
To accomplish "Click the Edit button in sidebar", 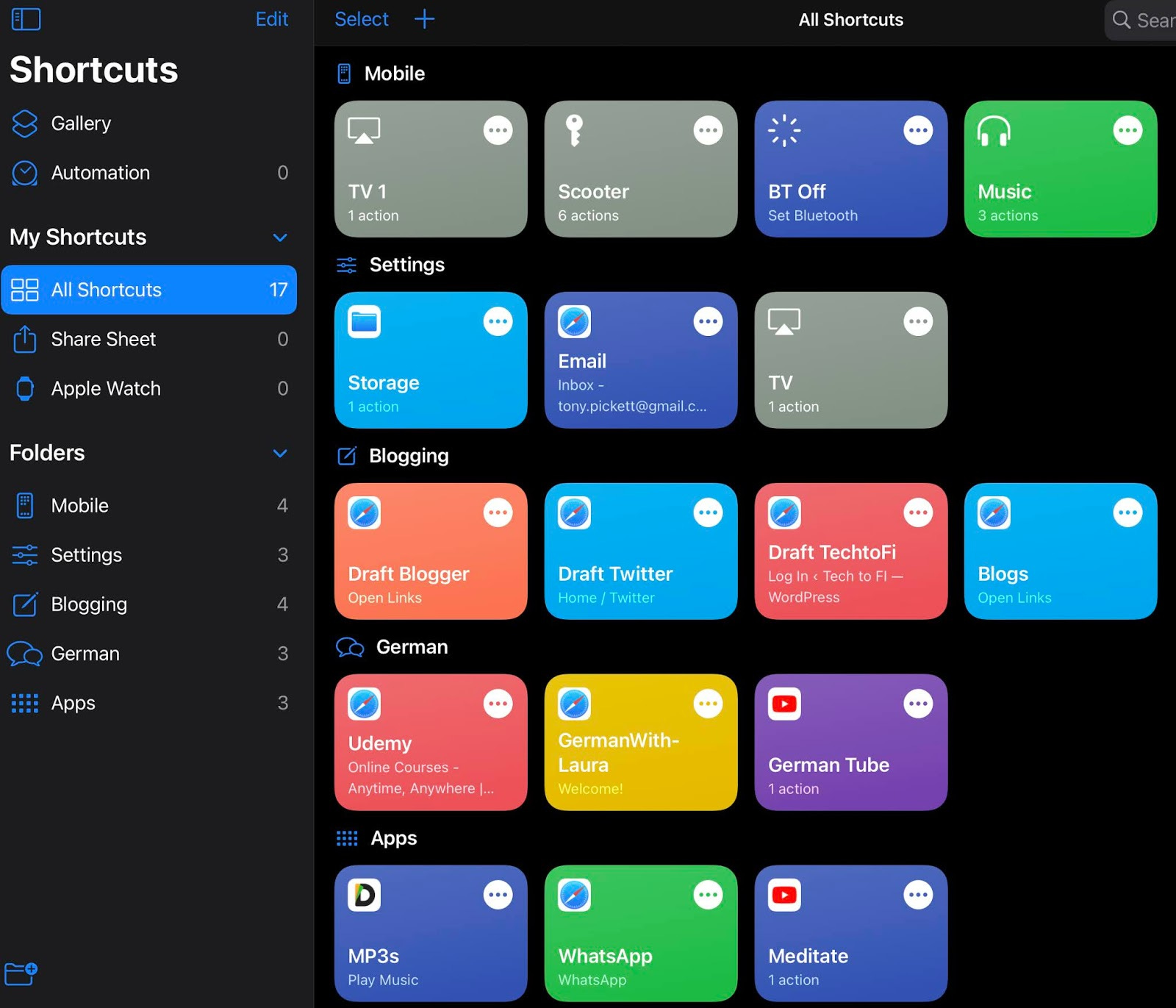I will 272,19.
